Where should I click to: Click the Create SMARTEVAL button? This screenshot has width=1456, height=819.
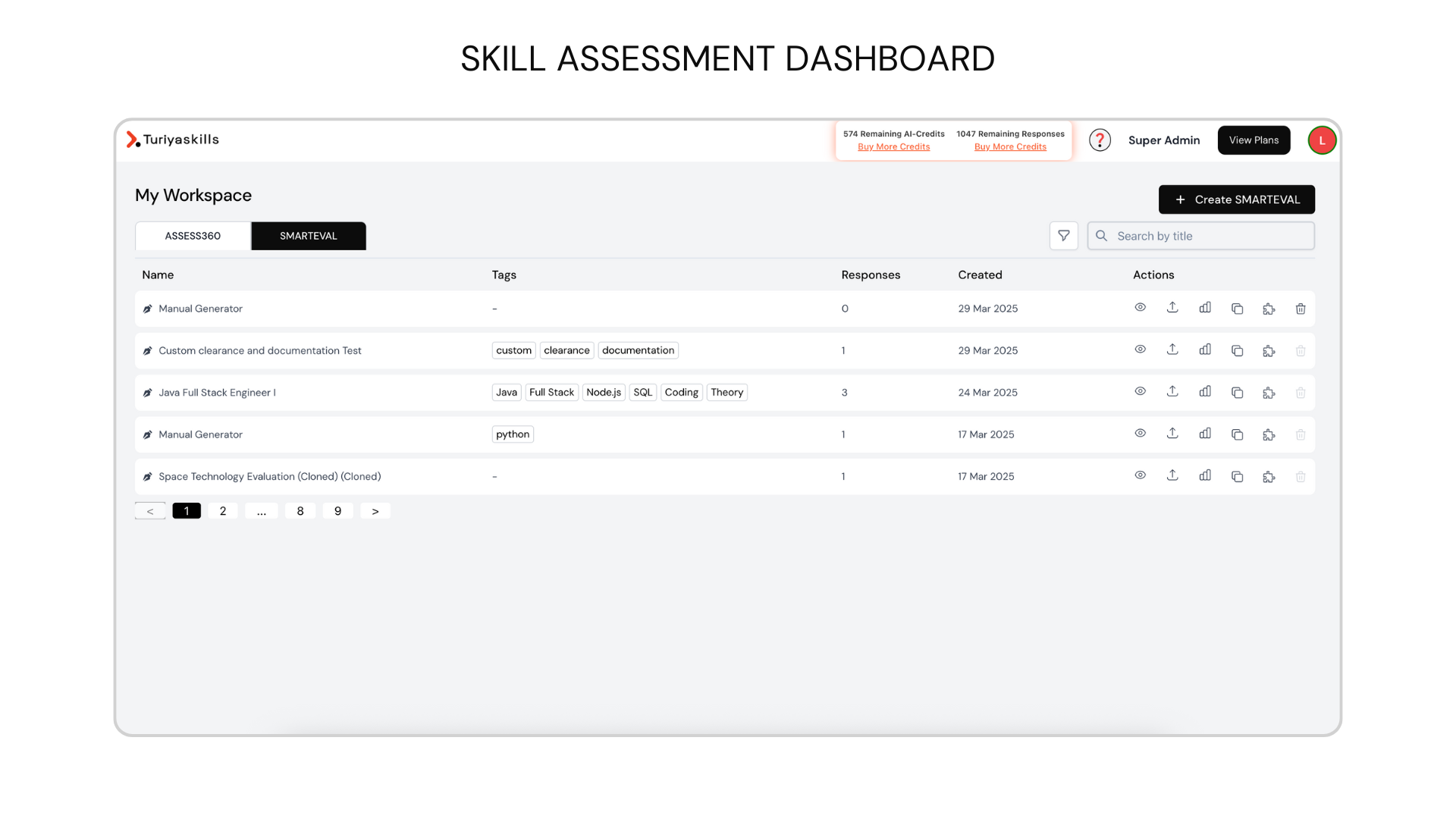click(x=1236, y=199)
